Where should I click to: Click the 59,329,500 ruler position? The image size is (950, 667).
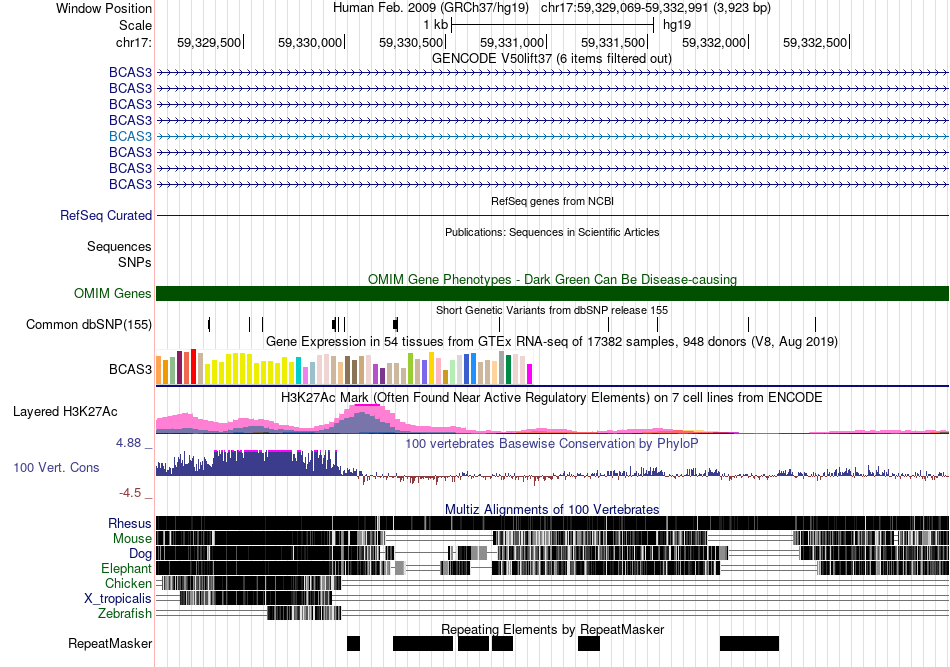coord(209,42)
